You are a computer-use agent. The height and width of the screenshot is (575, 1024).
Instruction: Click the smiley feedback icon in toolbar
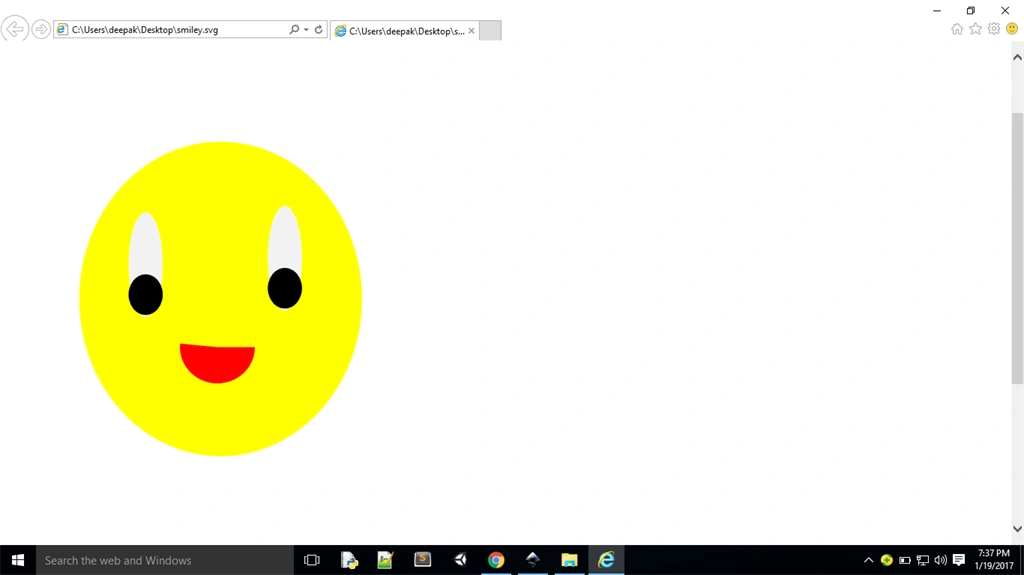tap(1012, 29)
